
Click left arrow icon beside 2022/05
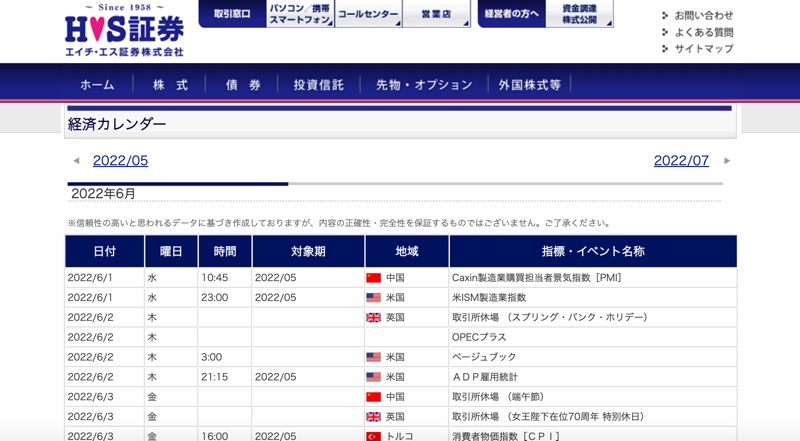pyautogui.click(x=77, y=161)
